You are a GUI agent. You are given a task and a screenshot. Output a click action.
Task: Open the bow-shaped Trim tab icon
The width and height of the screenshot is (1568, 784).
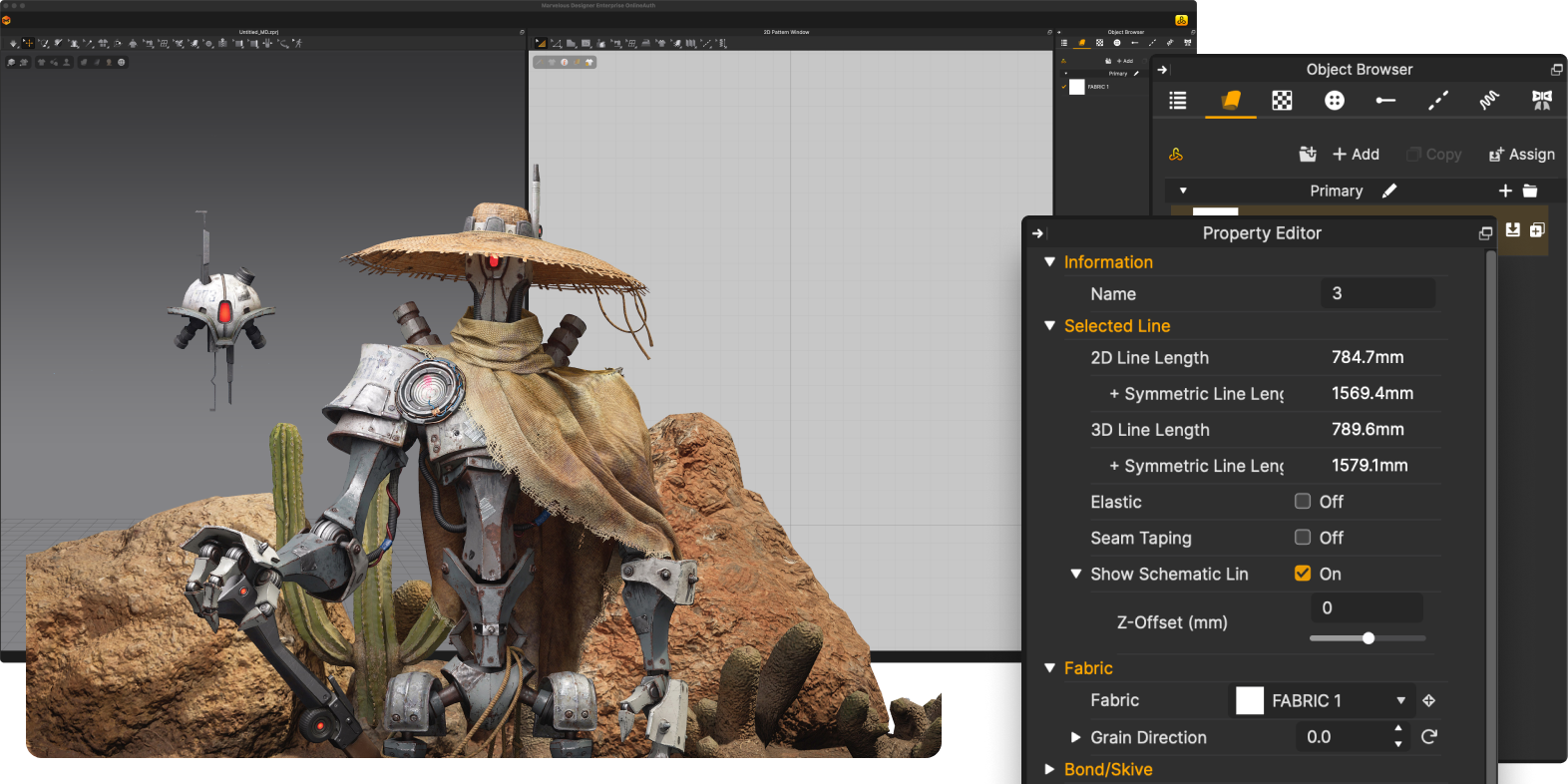pos(1541,100)
